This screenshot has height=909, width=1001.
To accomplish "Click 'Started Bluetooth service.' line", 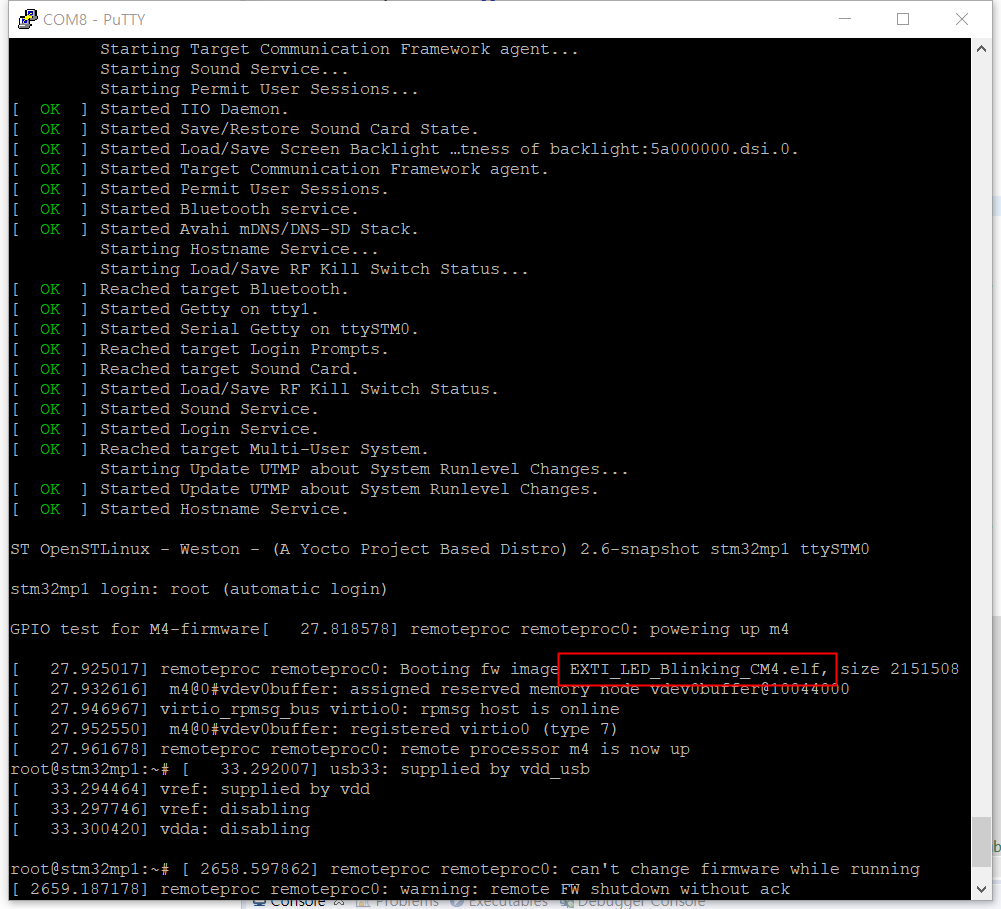I will pos(185,209).
